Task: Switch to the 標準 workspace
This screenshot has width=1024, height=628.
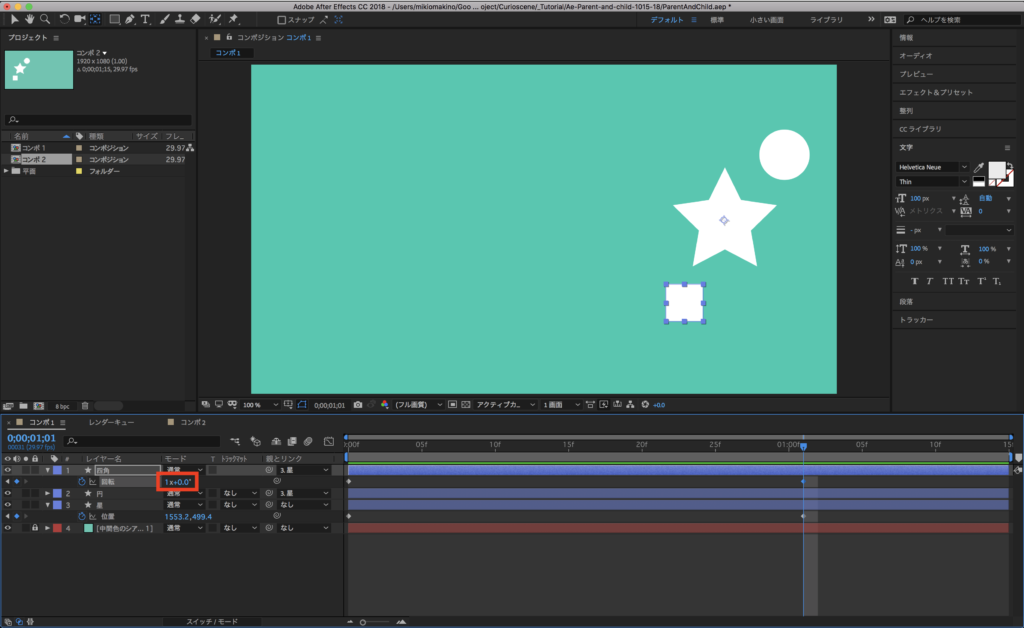Action: (717, 19)
